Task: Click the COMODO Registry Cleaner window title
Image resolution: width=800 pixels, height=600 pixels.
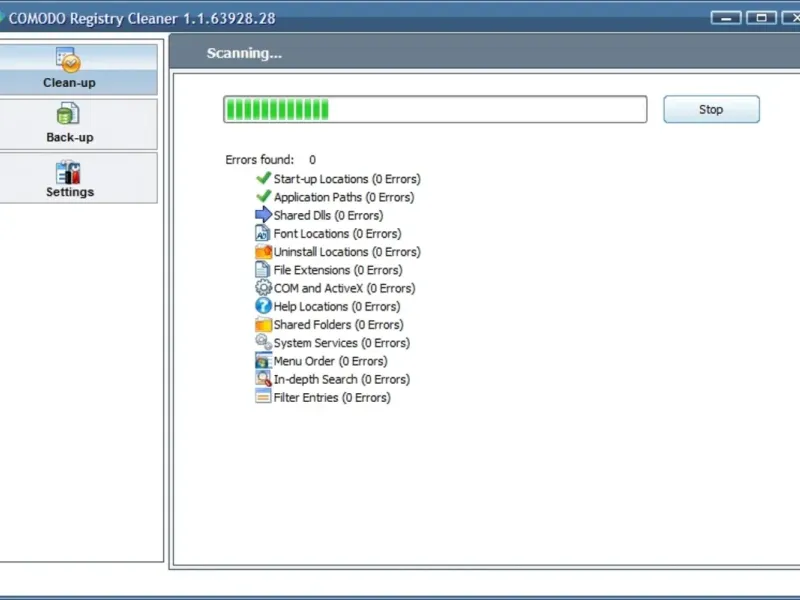Action: (x=142, y=18)
